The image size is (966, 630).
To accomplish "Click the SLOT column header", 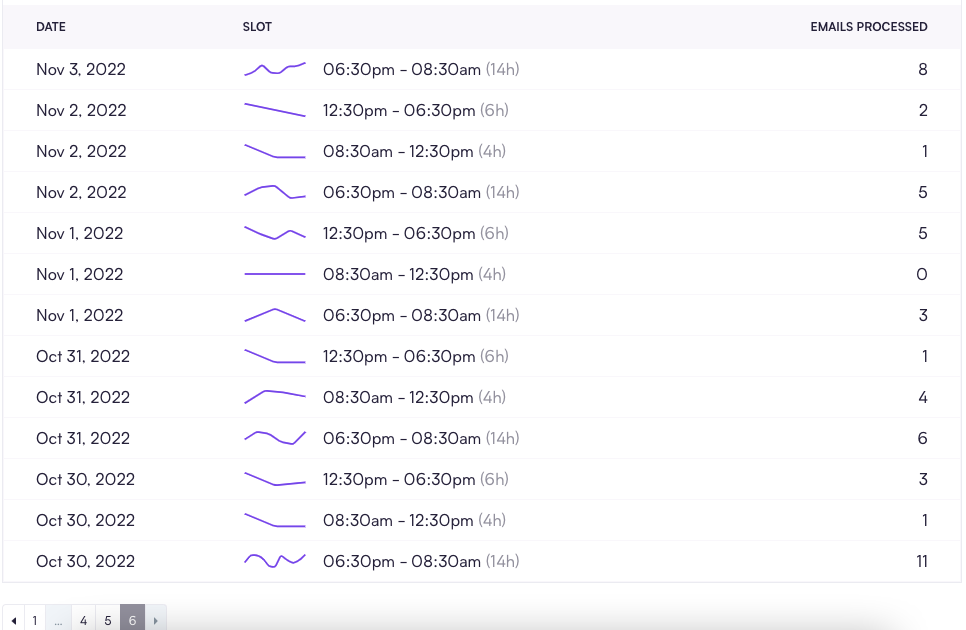I will 258,27.
